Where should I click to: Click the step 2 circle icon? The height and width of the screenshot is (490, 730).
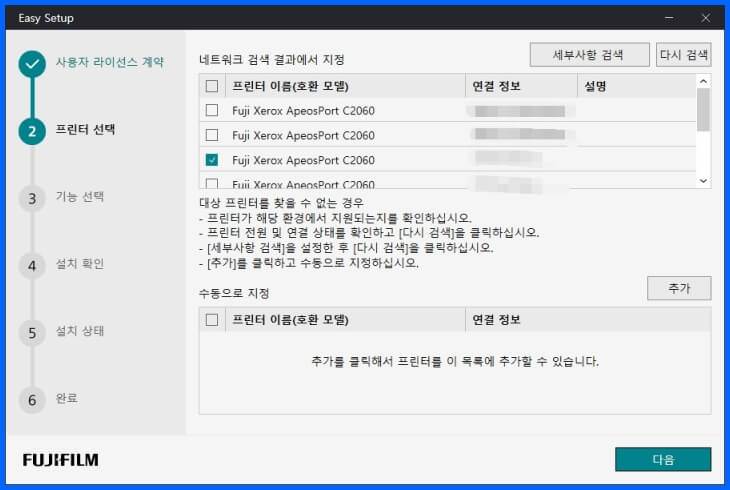tap(32, 131)
